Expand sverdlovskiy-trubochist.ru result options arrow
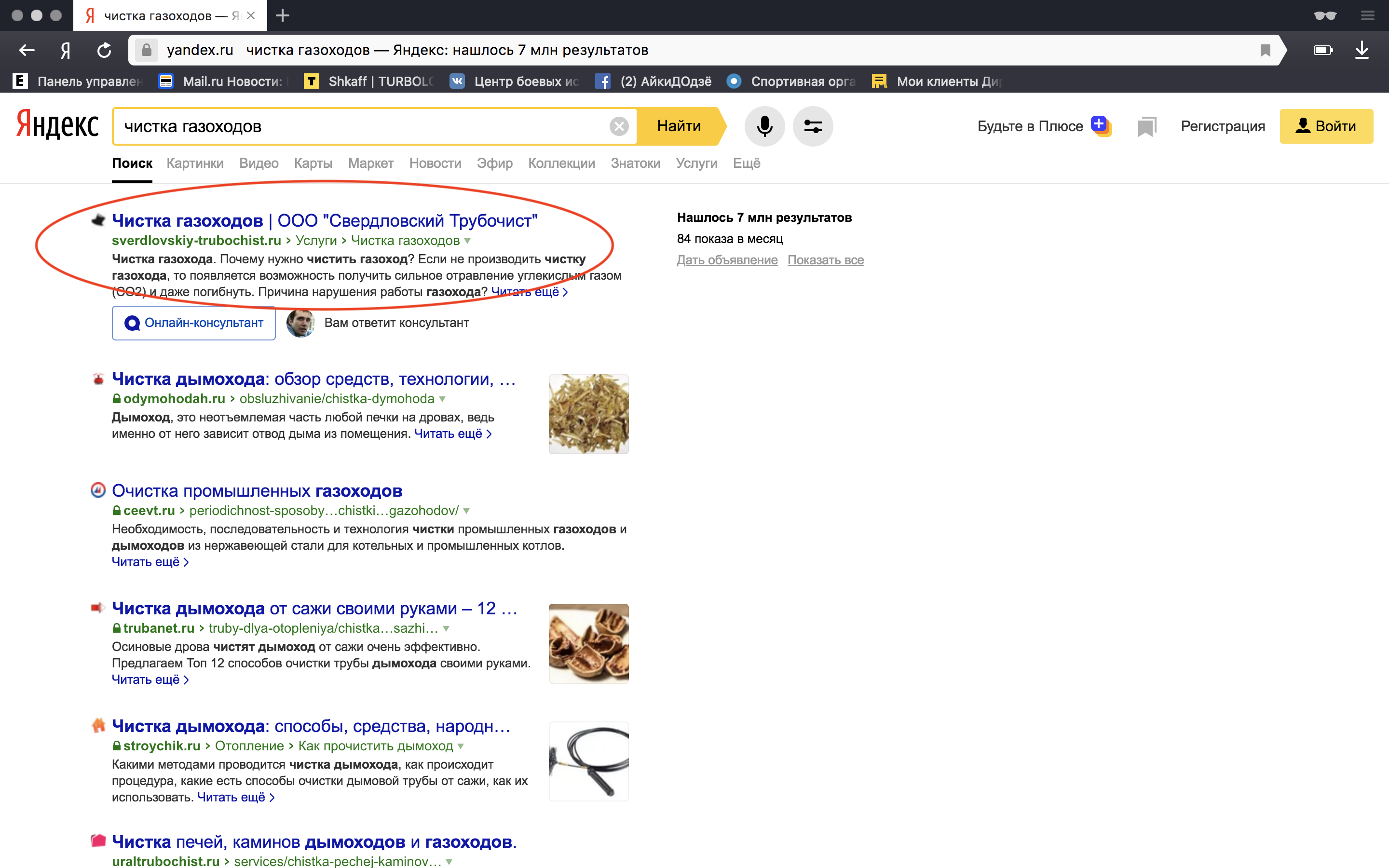1389x868 pixels. tap(468, 241)
